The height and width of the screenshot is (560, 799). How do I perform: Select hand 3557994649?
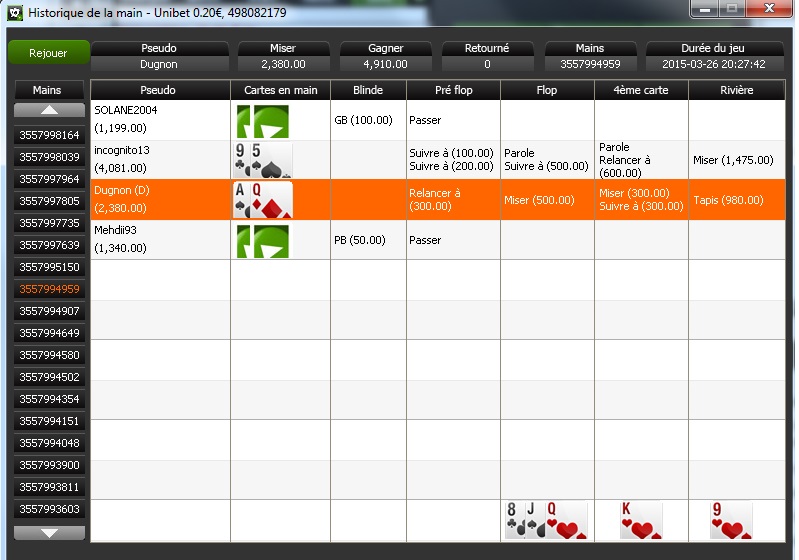49,333
